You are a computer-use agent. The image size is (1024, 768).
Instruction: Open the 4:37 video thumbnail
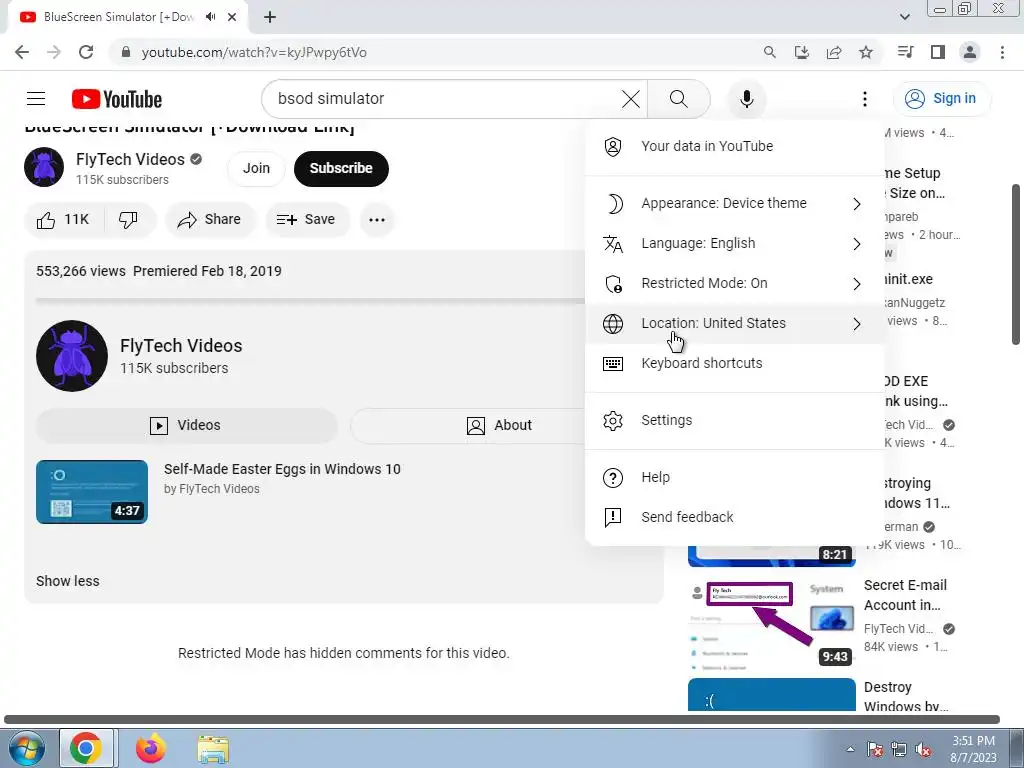[92, 492]
